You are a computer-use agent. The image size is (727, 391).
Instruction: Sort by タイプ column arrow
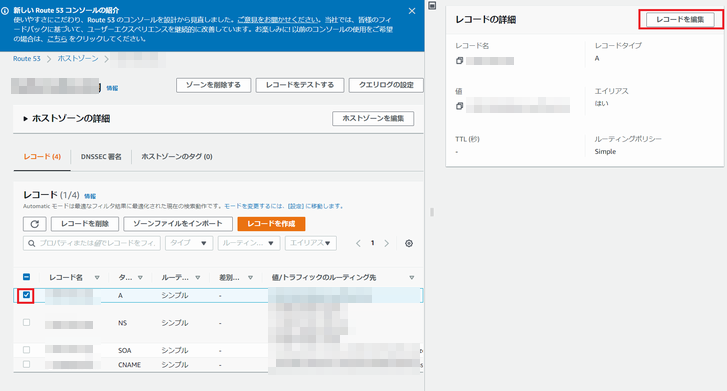point(140,278)
